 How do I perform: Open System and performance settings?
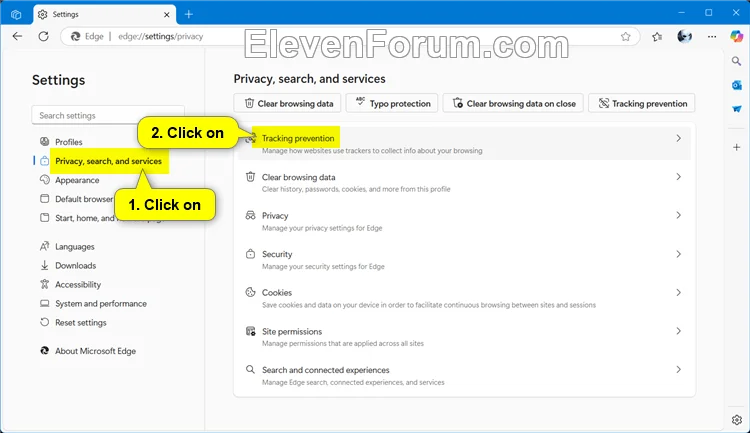[x=100, y=303]
